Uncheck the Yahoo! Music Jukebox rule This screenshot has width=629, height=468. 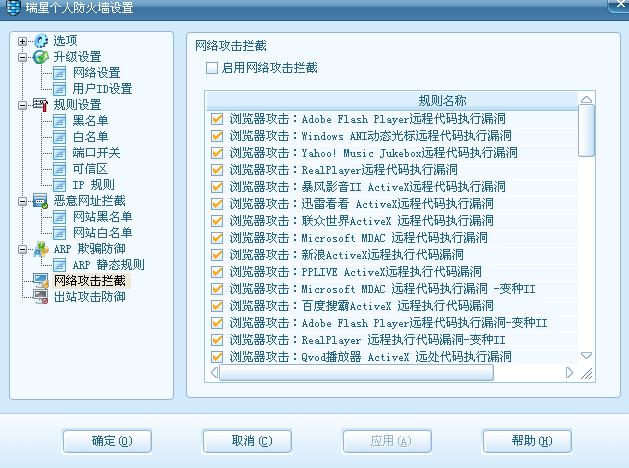pyautogui.click(x=217, y=153)
